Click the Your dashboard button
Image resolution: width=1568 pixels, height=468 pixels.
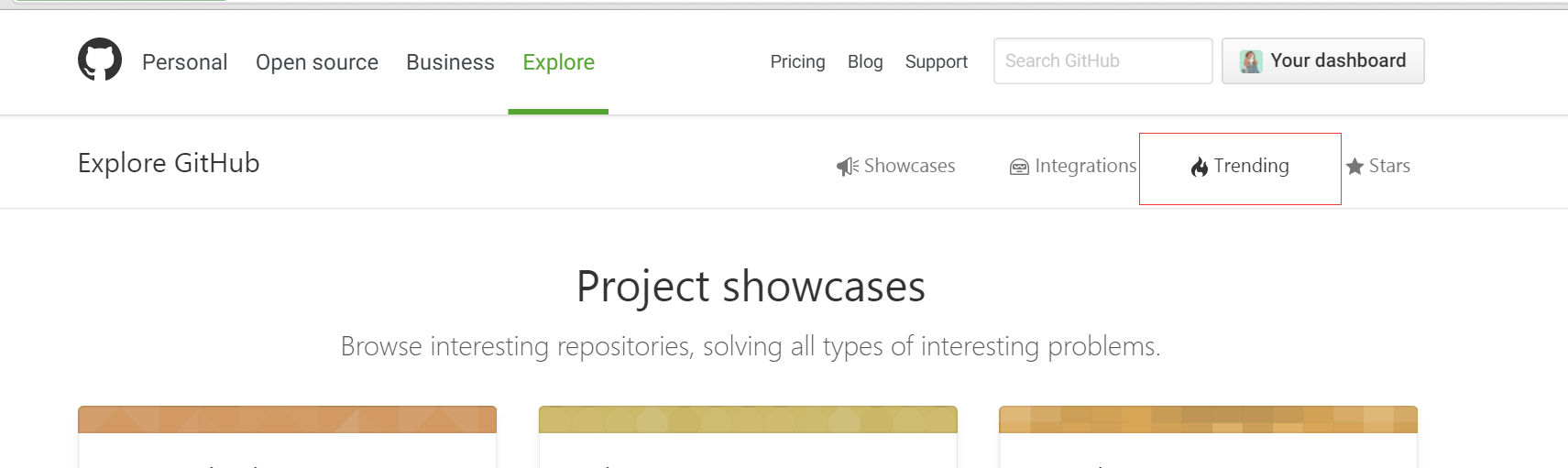(x=1322, y=60)
